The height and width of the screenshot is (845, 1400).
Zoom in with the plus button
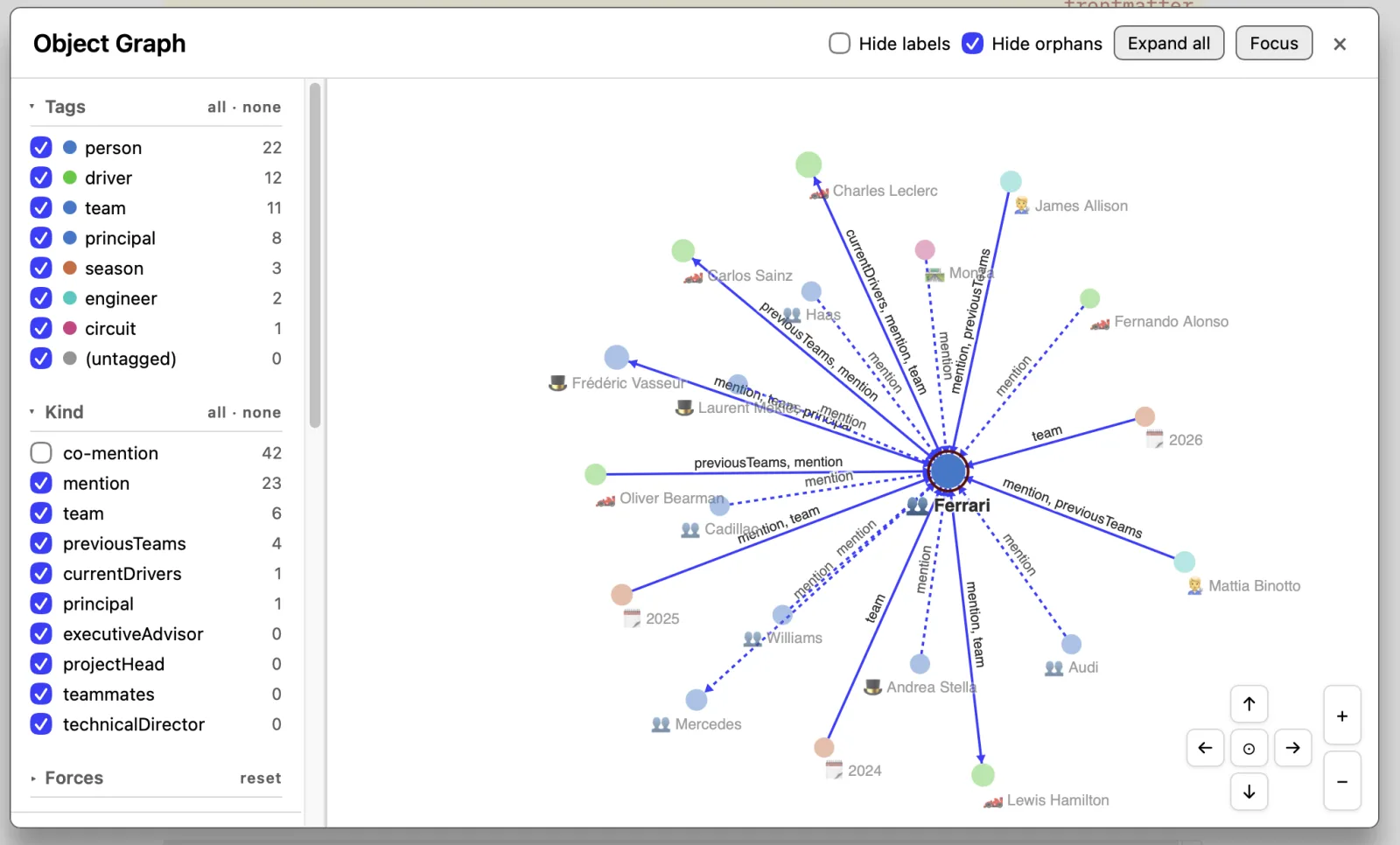(x=1341, y=716)
